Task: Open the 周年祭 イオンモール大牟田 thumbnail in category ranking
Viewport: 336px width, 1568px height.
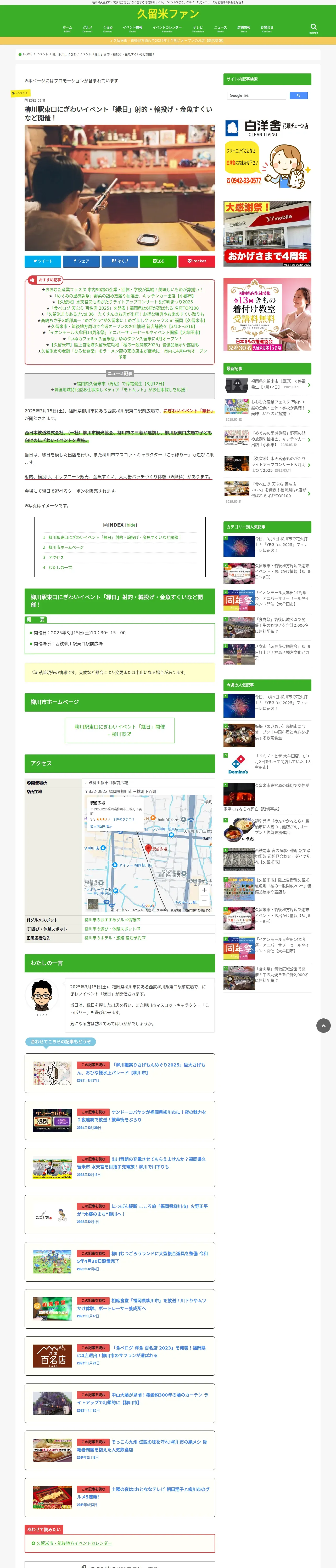Action: (x=238, y=600)
